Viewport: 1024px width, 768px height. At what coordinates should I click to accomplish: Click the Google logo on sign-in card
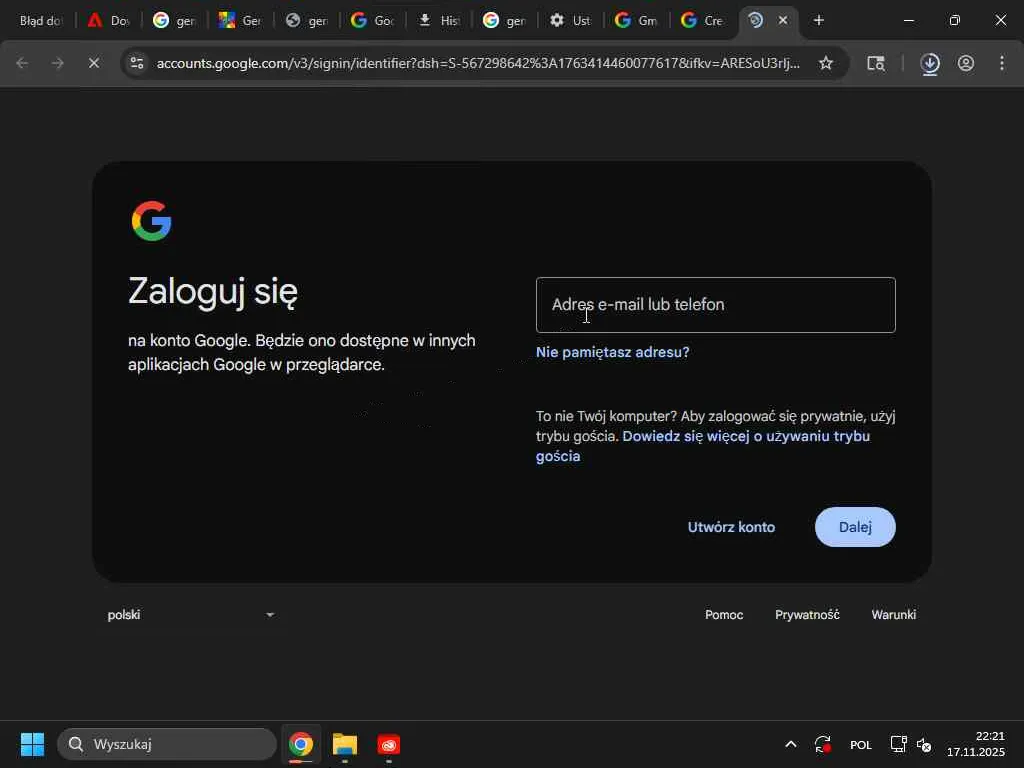152,221
